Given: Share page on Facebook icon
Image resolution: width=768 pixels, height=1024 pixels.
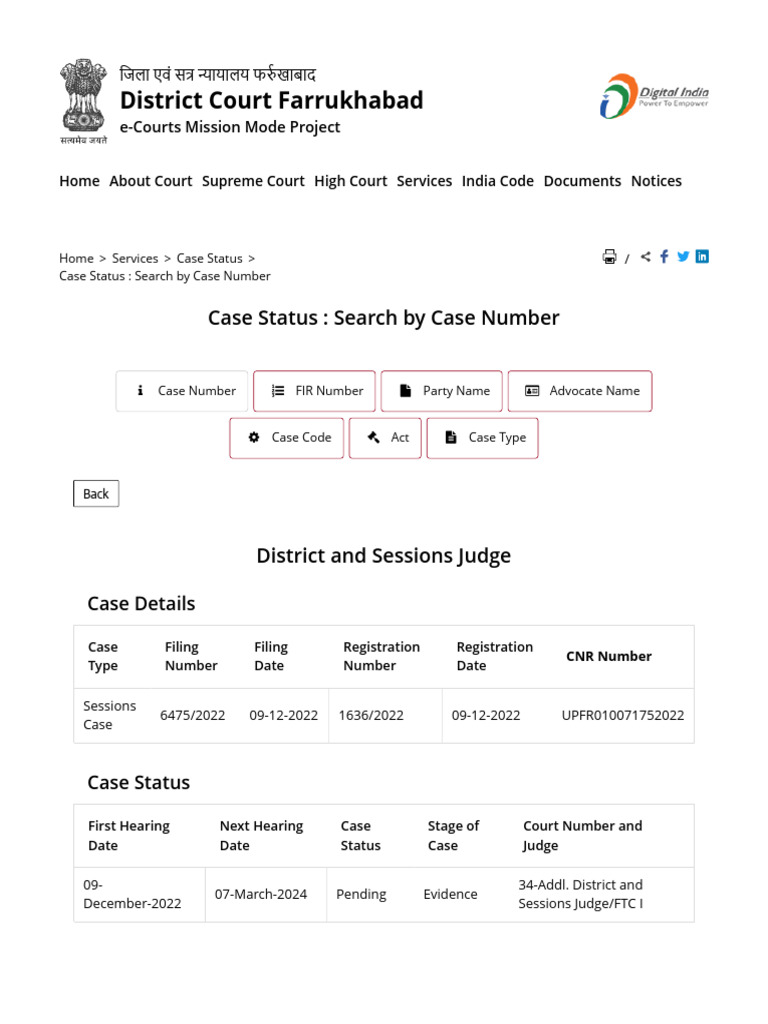Looking at the screenshot, I should [x=664, y=257].
